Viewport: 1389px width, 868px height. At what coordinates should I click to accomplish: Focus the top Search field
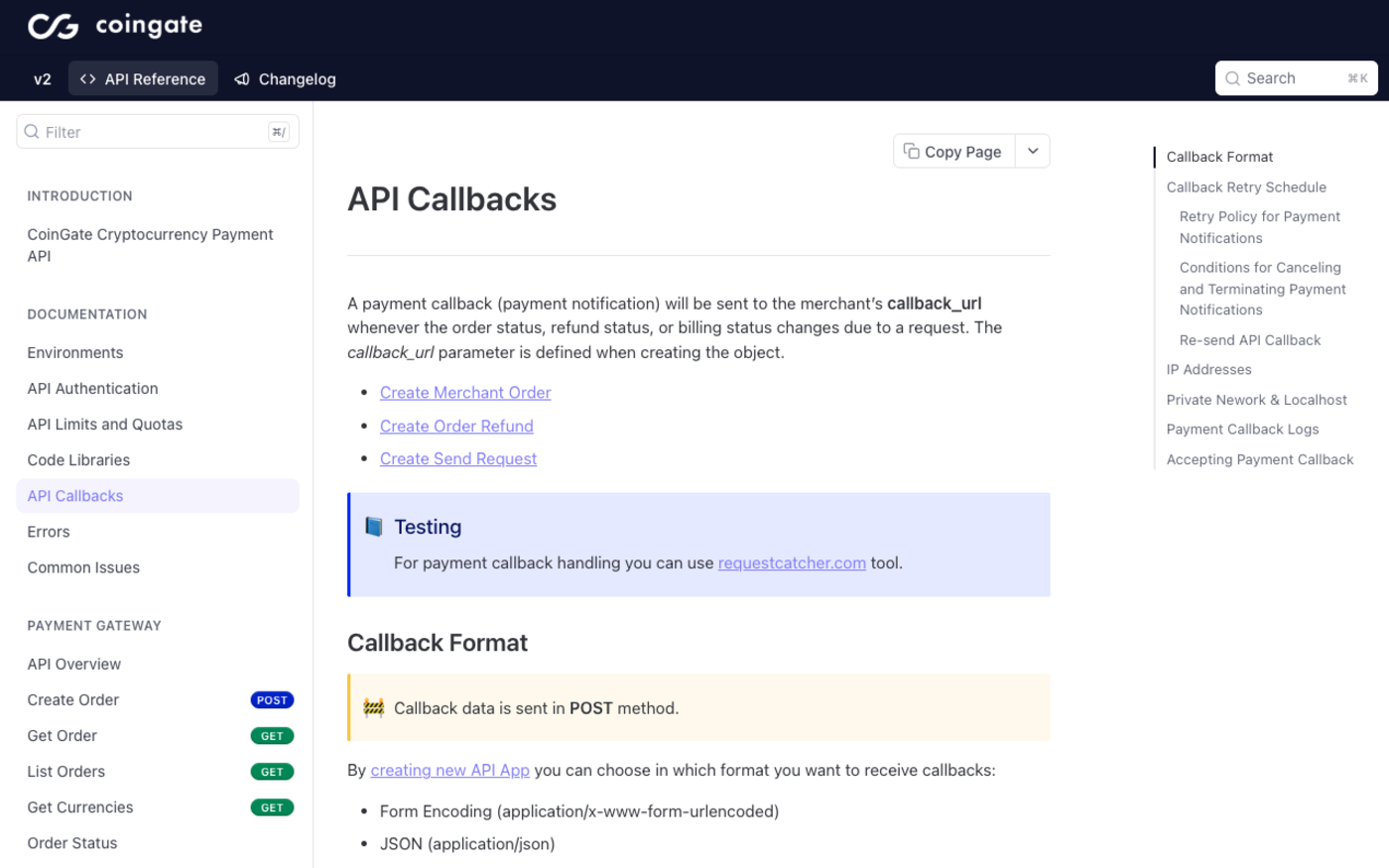(1296, 78)
